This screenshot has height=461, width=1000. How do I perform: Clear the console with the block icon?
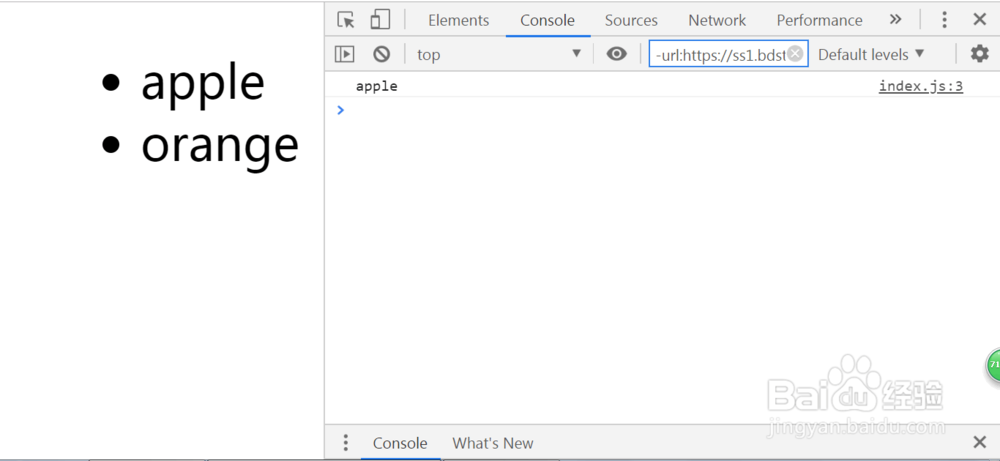pos(381,54)
